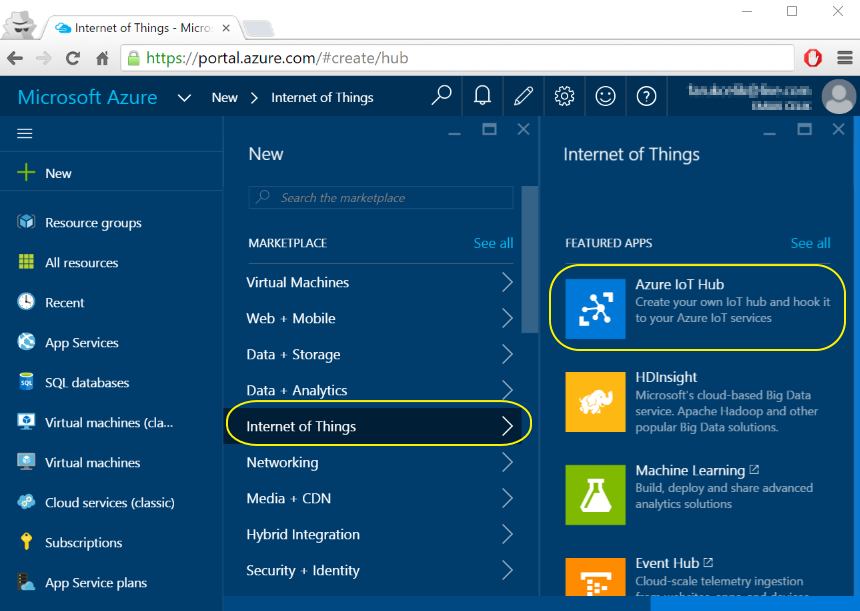Expand Virtual Machines category chevron
This screenshot has width=860, height=611.
click(507, 282)
